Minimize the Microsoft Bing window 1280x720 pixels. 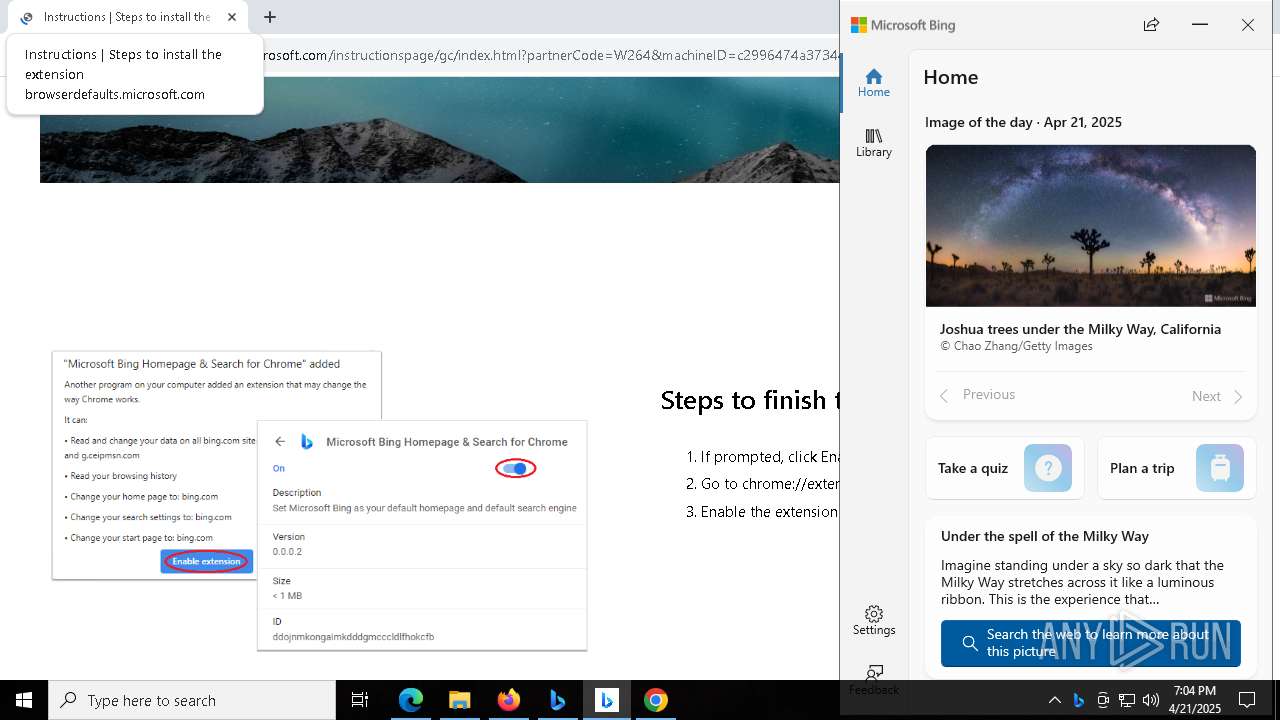pos(1200,25)
